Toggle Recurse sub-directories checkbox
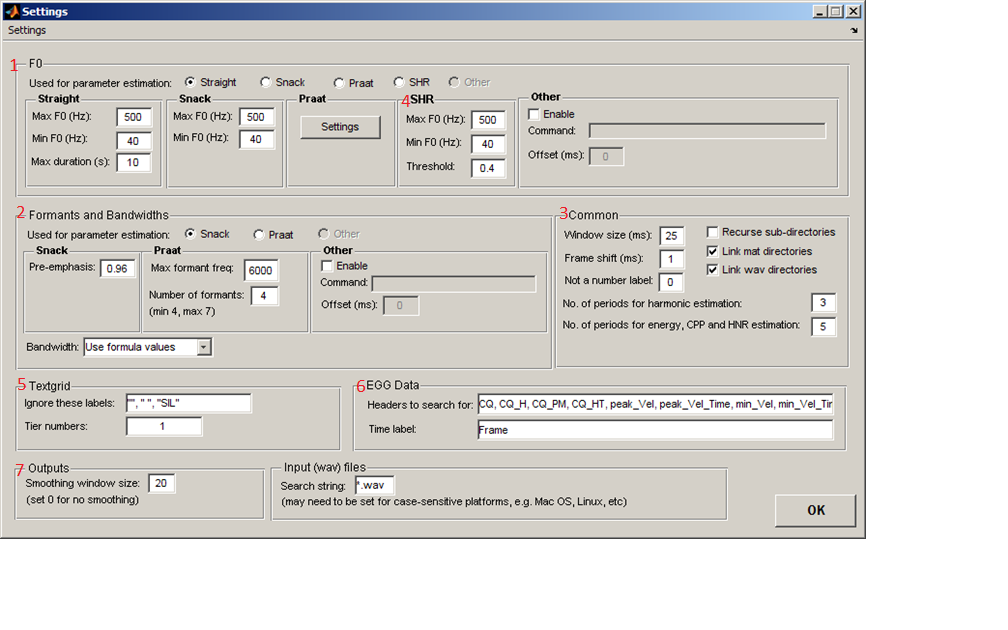Screen dimensions: 1008x630 (712, 231)
